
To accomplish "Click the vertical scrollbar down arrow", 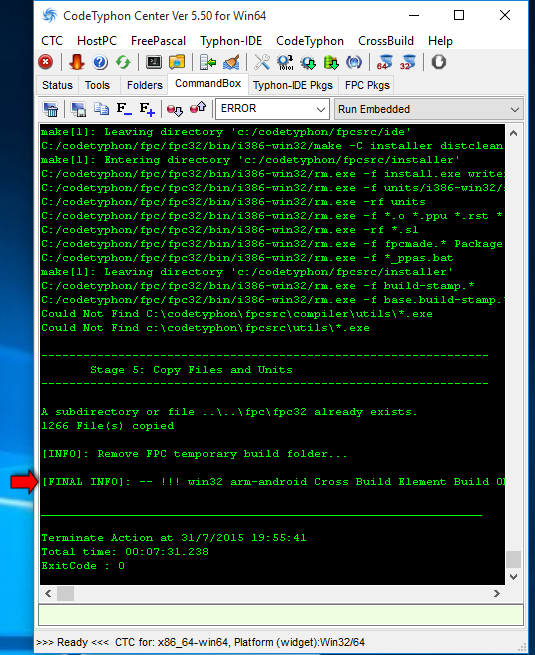I will point(514,576).
